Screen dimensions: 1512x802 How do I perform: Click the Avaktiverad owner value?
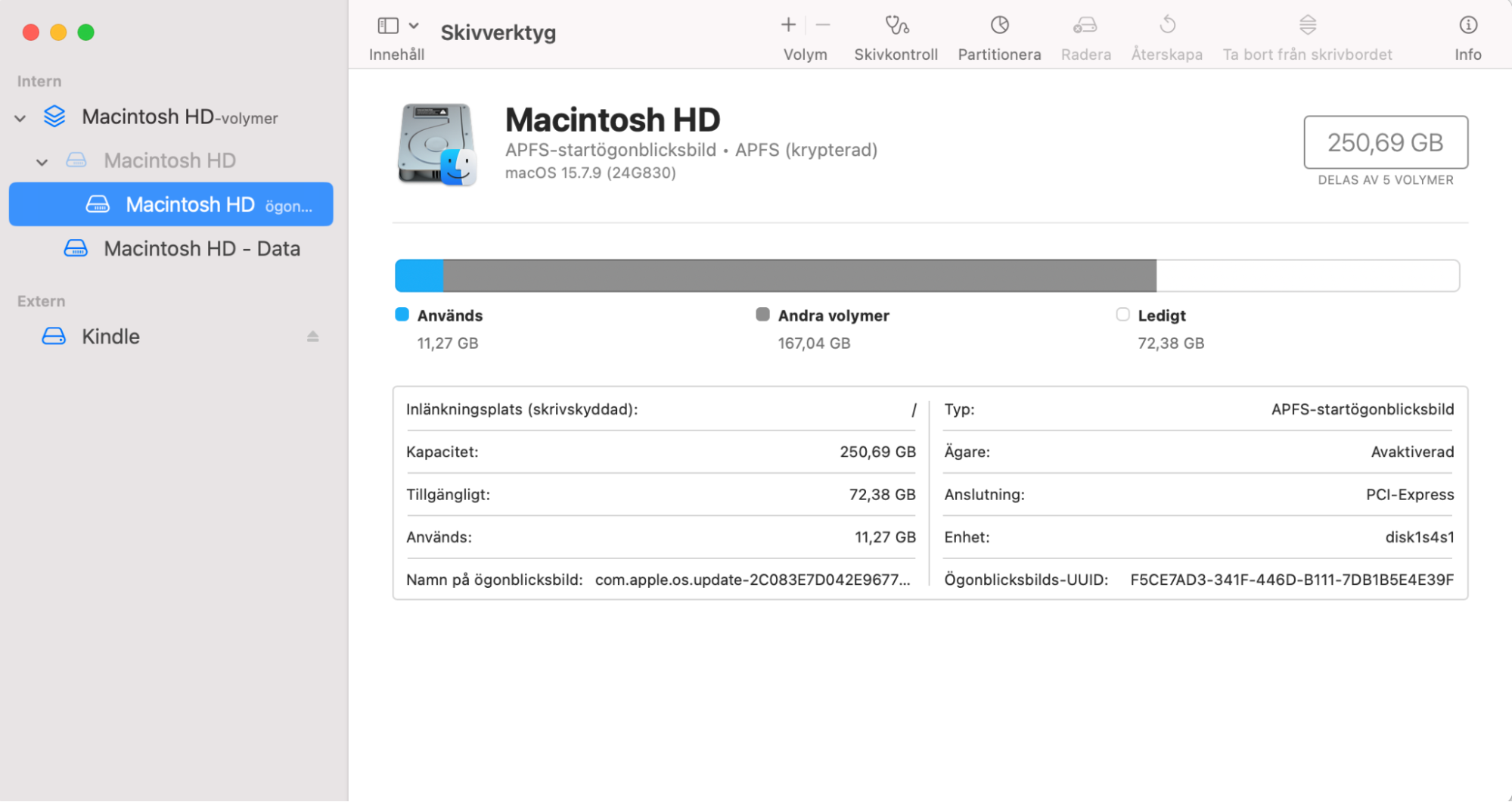pyautogui.click(x=1412, y=452)
